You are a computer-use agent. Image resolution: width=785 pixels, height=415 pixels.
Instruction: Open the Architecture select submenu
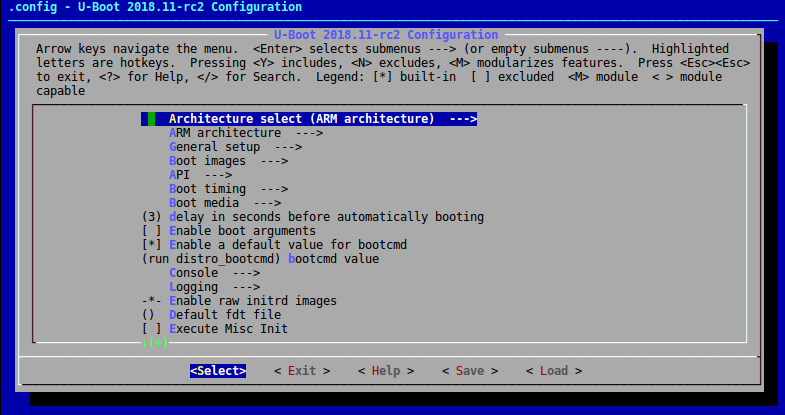(309, 119)
